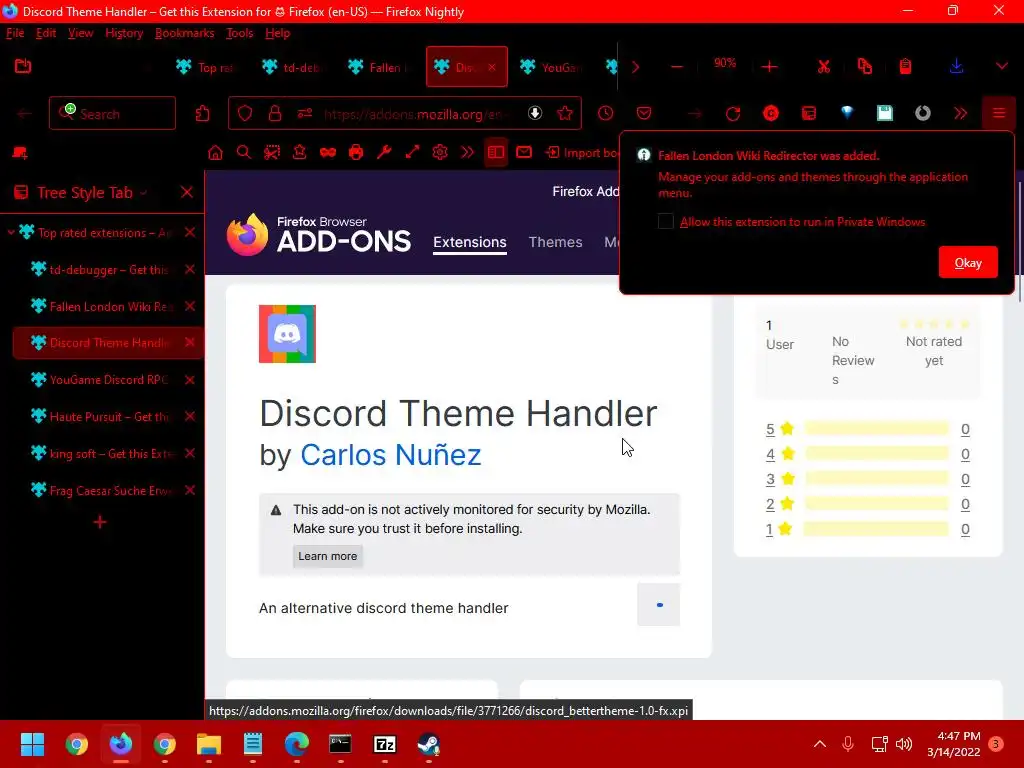Close the king soft tab in sidebar
This screenshot has height=768, width=1024.
189,453
